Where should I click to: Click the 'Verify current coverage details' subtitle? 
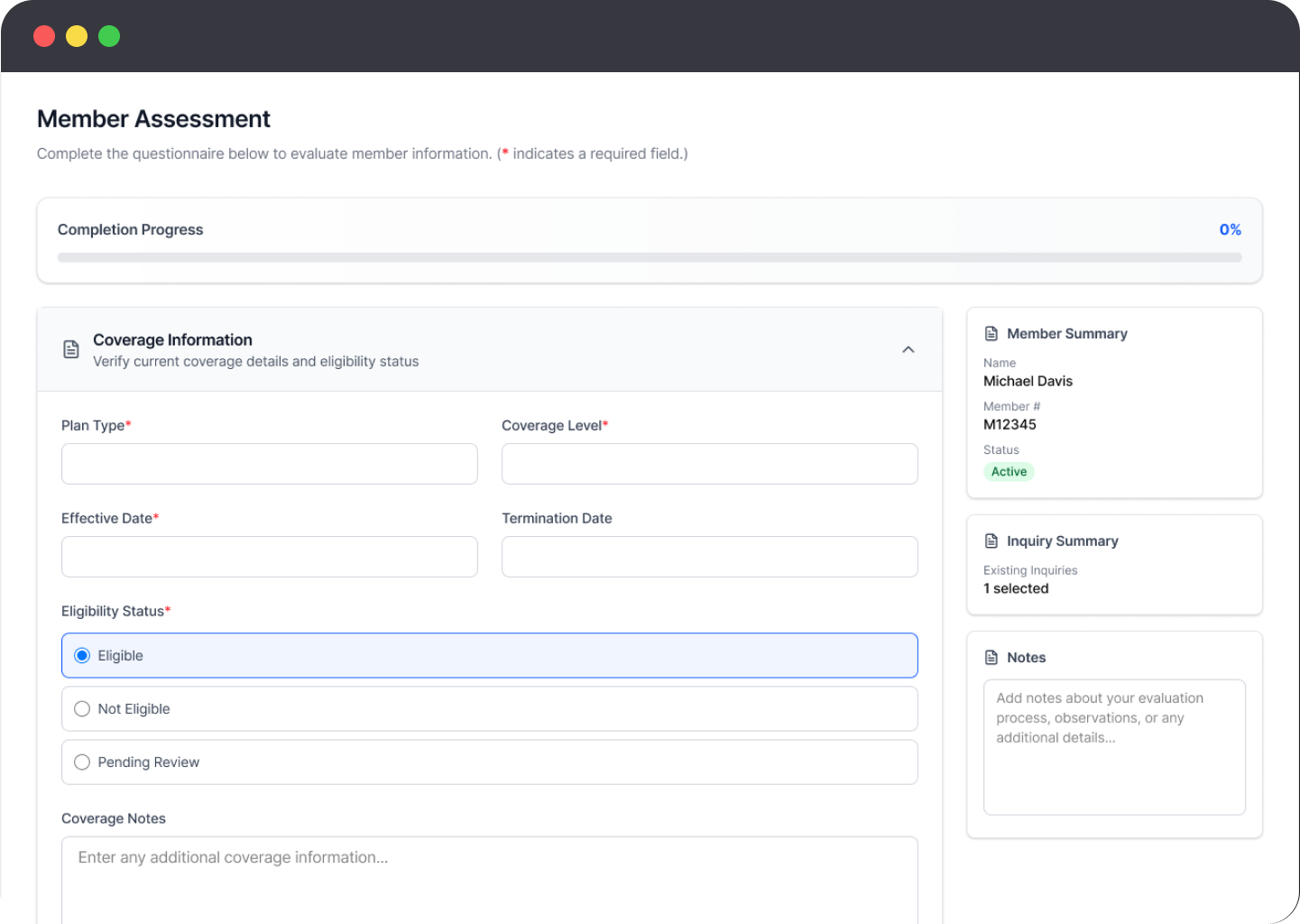tap(256, 362)
